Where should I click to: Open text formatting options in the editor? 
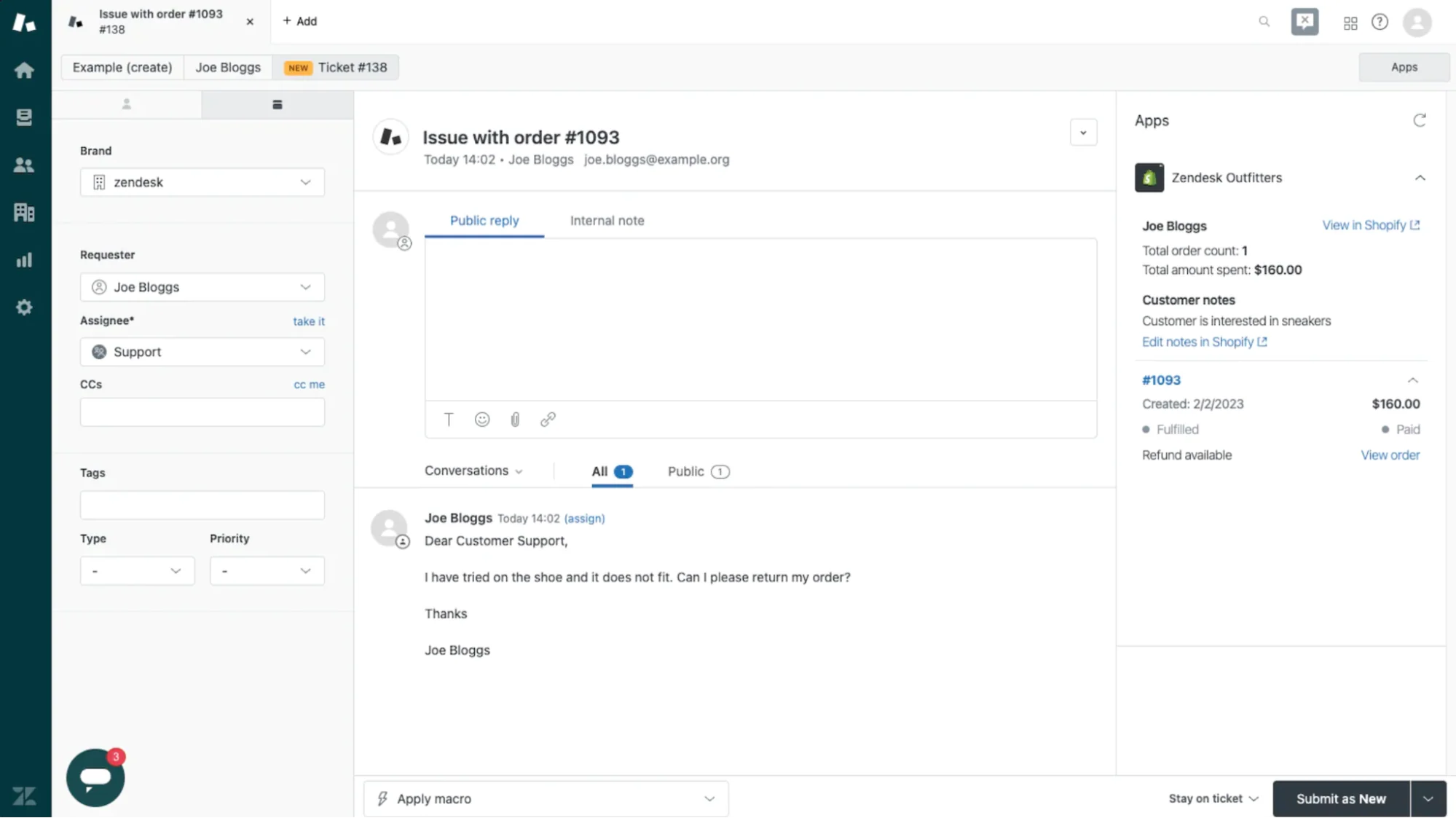coord(448,419)
